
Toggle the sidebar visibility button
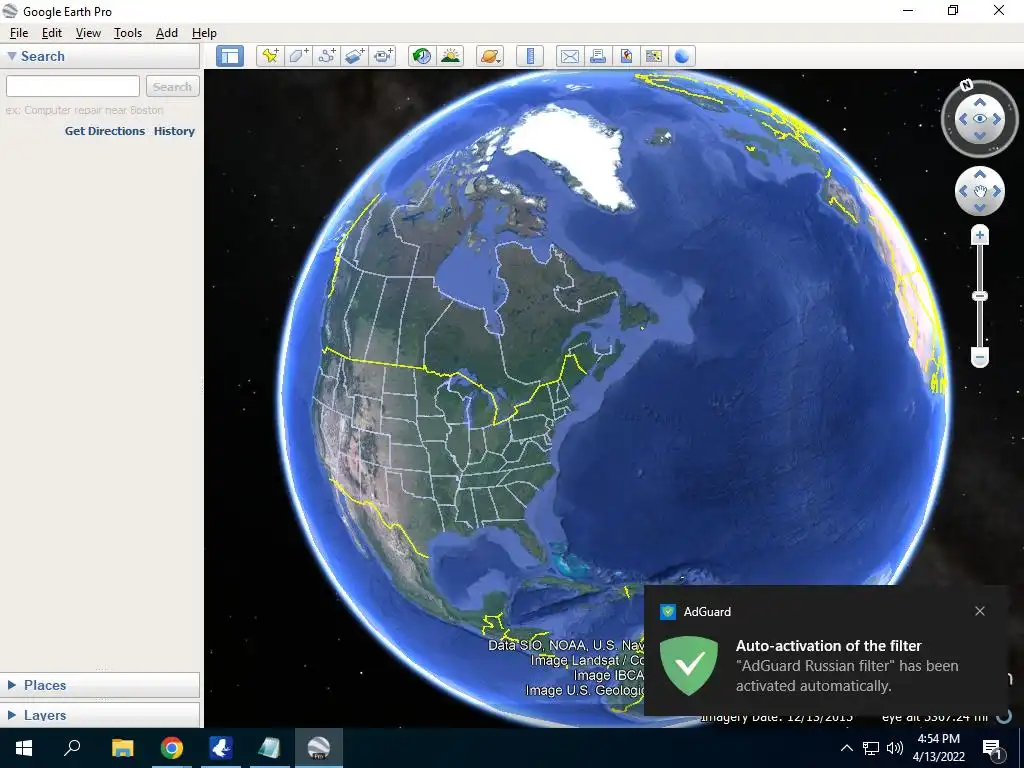tap(230, 56)
